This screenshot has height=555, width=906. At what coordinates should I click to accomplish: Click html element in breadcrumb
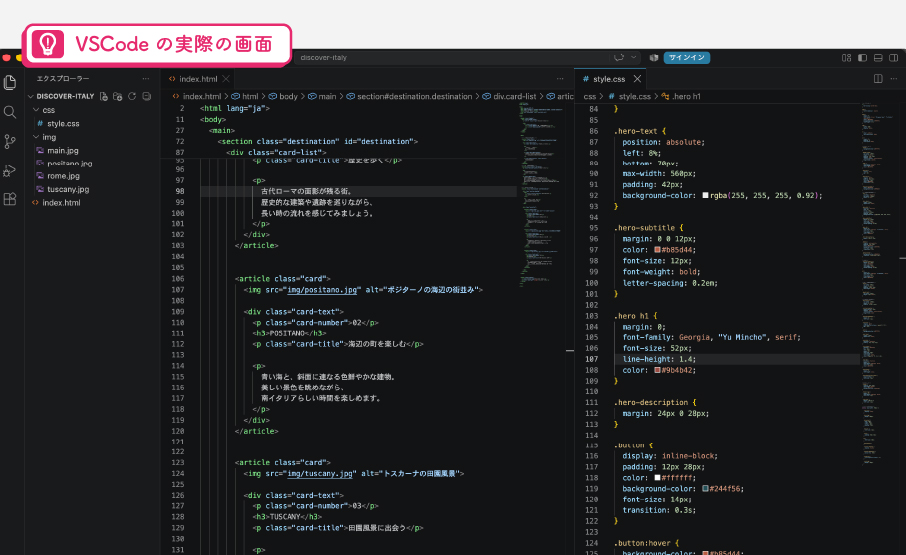pyautogui.click(x=250, y=96)
